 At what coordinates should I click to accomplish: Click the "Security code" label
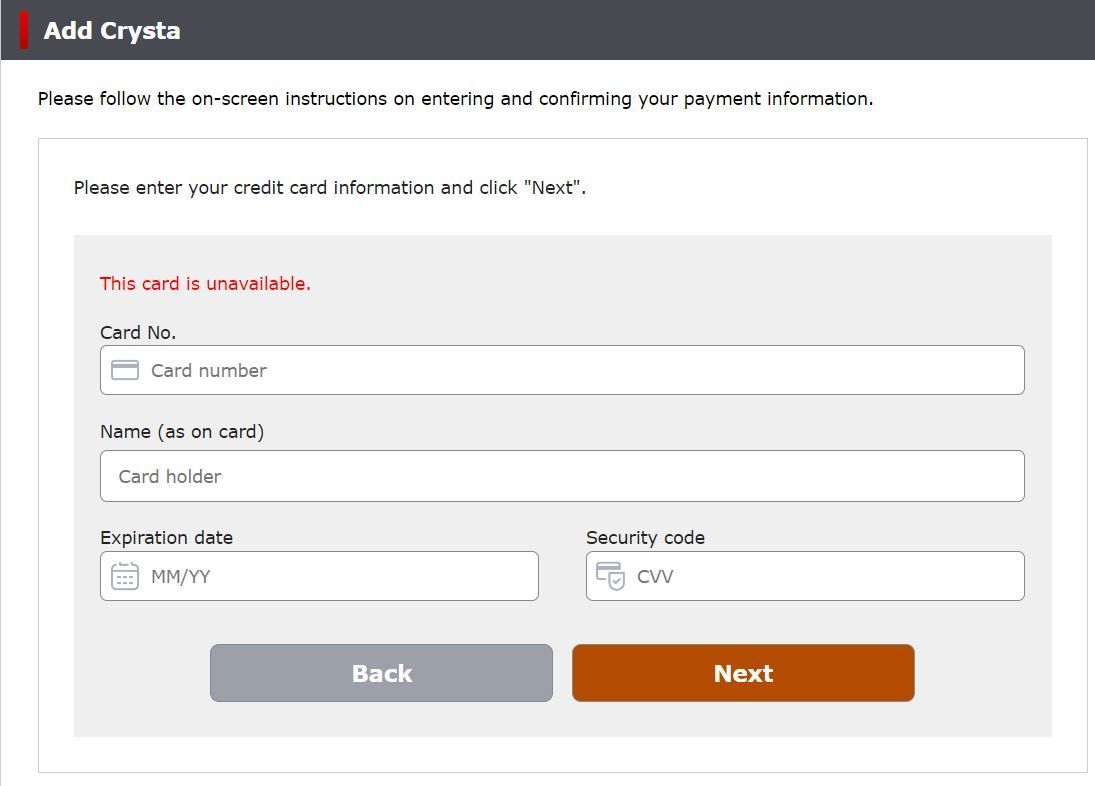pyautogui.click(x=645, y=538)
